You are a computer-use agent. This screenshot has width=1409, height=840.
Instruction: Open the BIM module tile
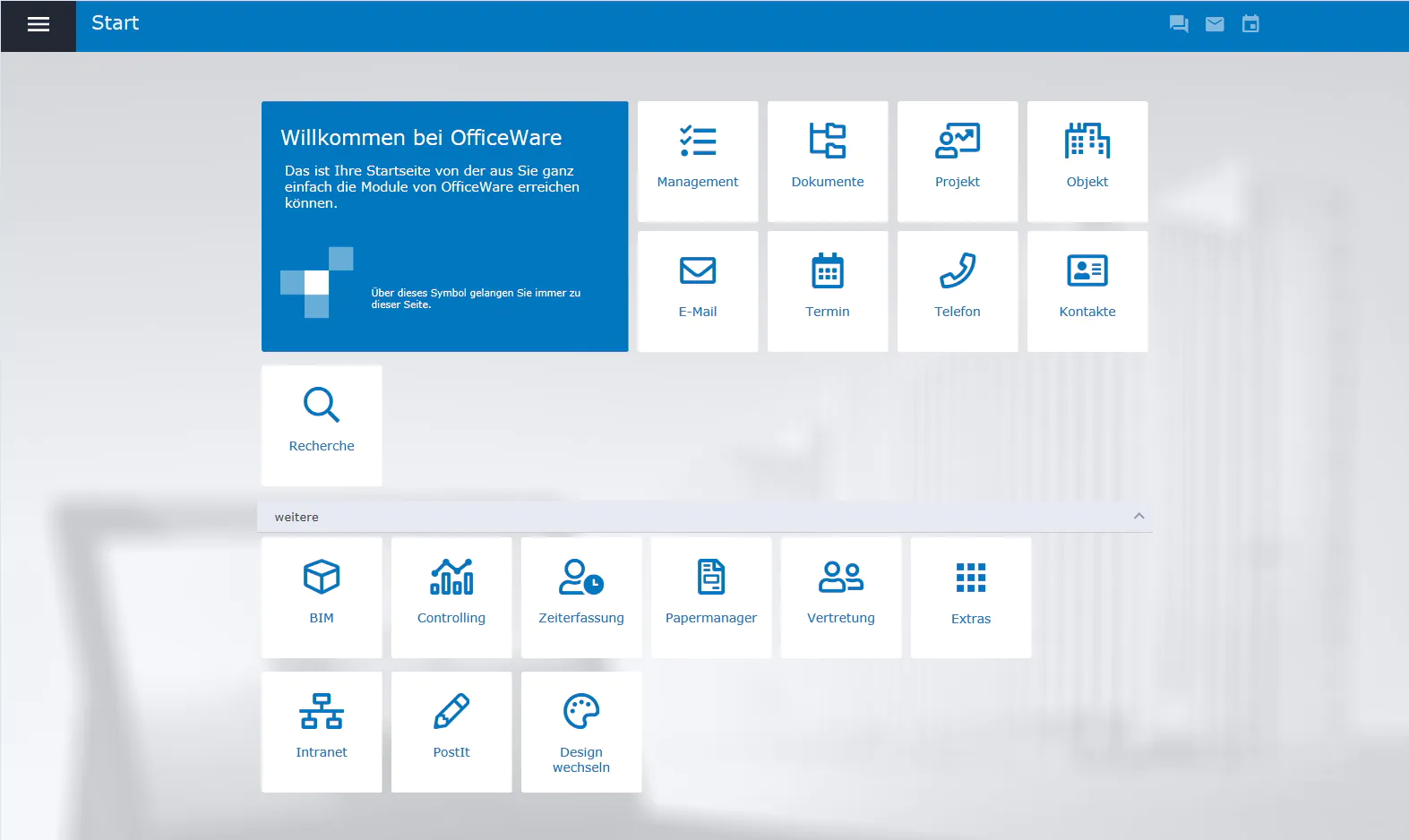[322, 597]
